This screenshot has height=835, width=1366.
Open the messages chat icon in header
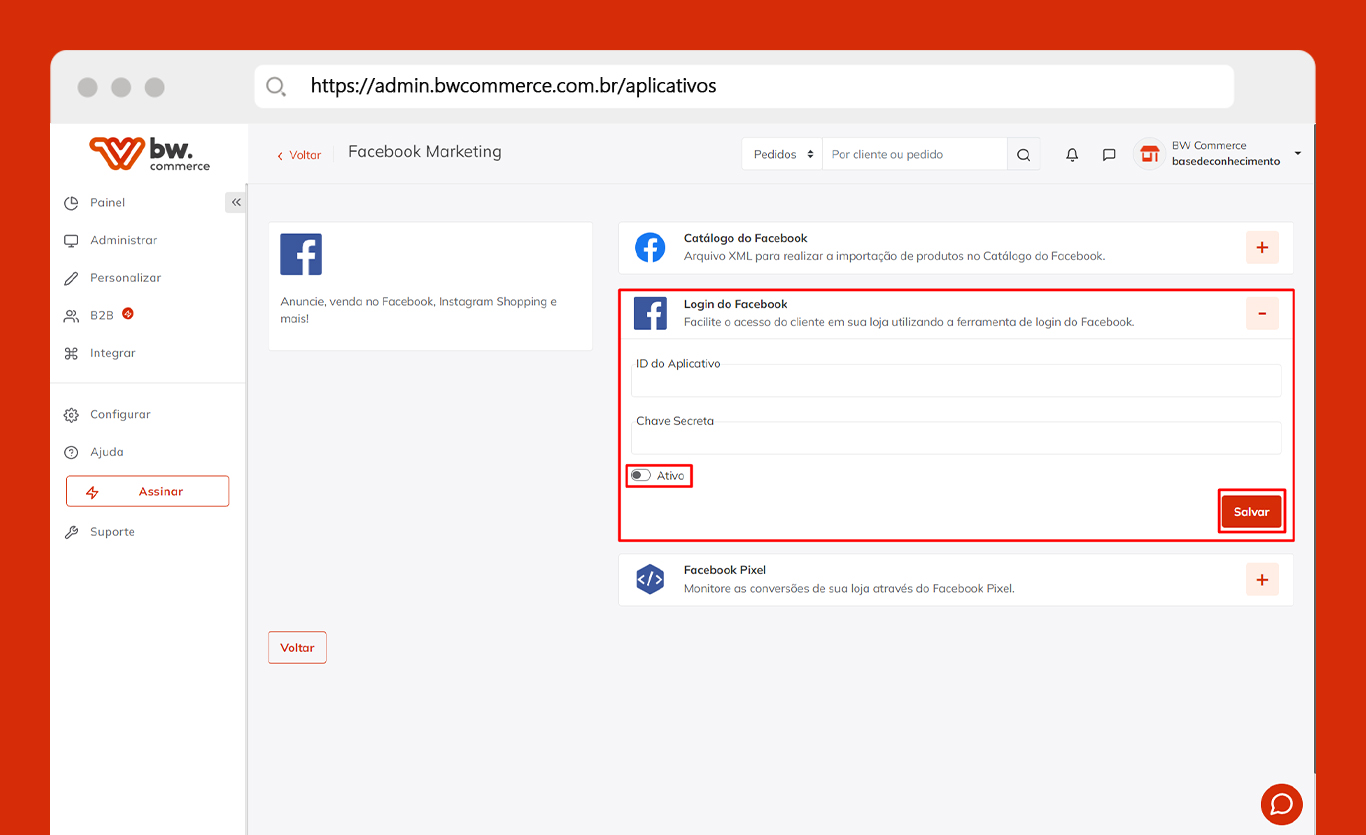coord(1109,155)
